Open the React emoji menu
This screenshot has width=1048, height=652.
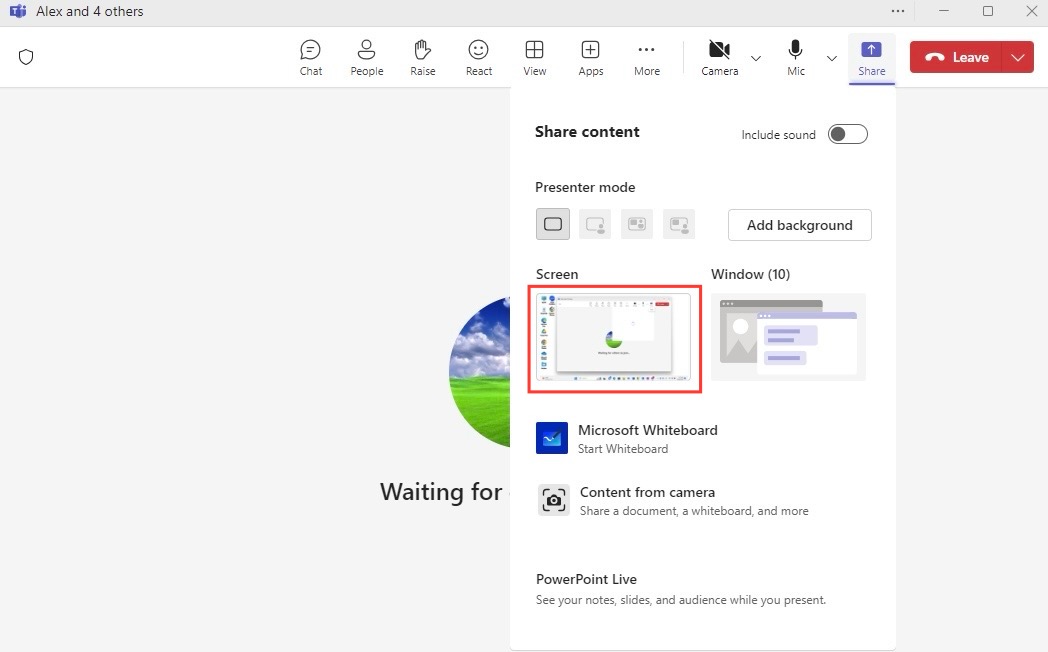click(x=479, y=57)
